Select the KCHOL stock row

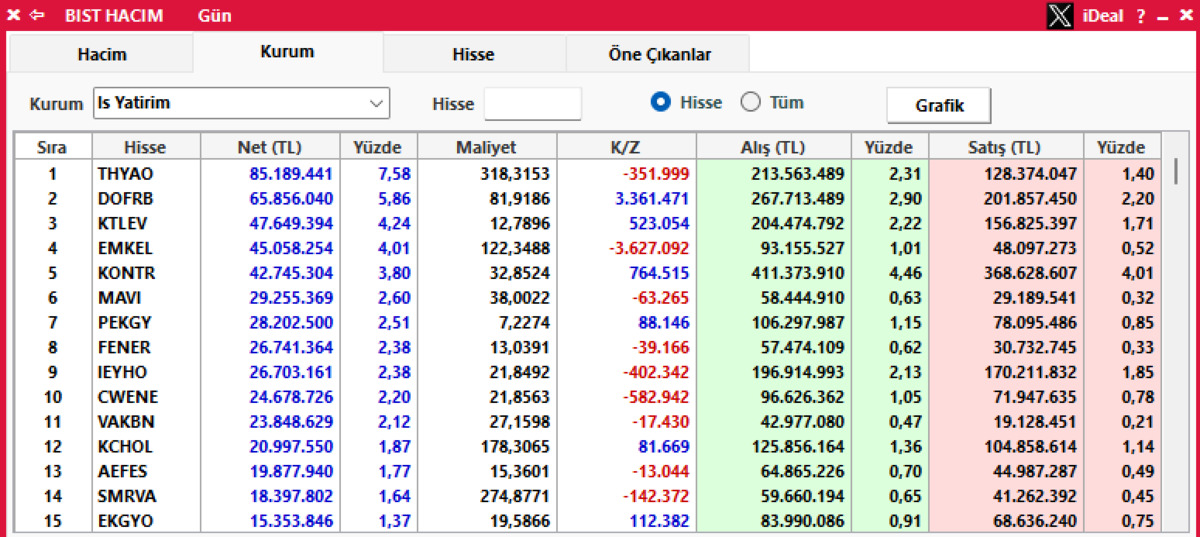(x=588, y=446)
